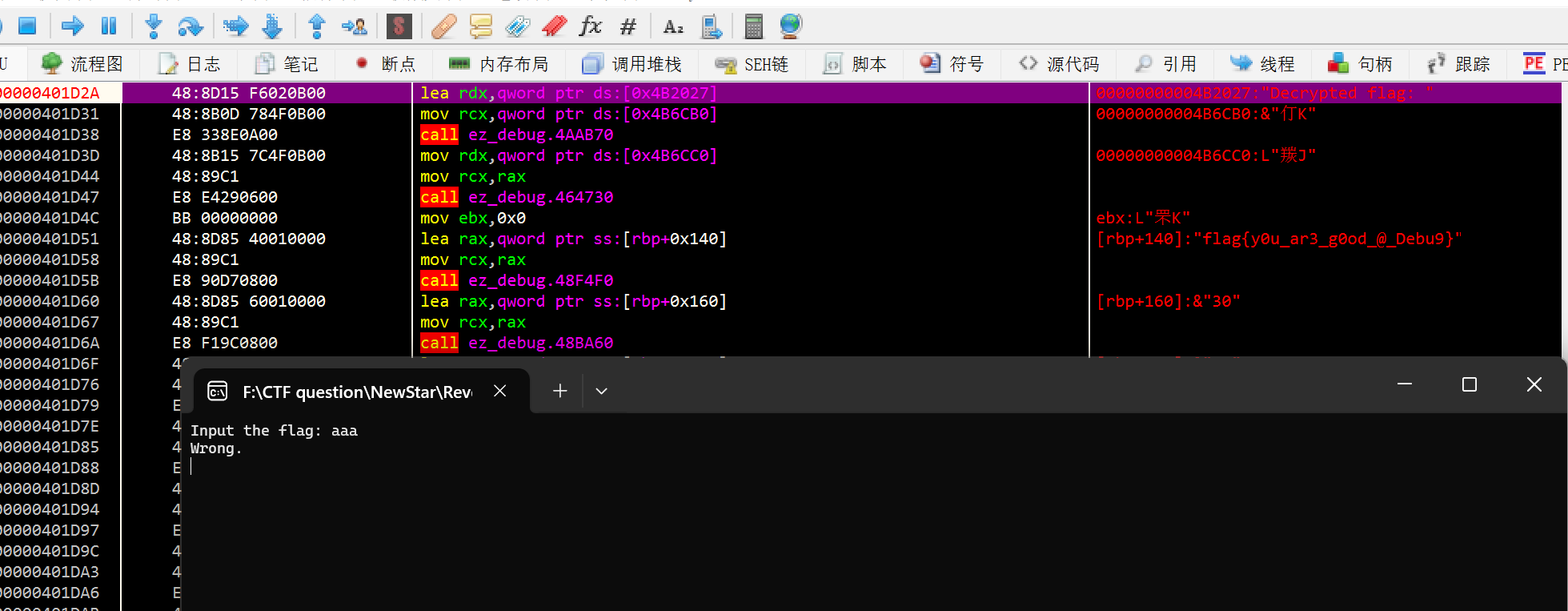This screenshot has width=1568, height=611.
Task: Click the Step Over icon
Action: click(x=190, y=26)
